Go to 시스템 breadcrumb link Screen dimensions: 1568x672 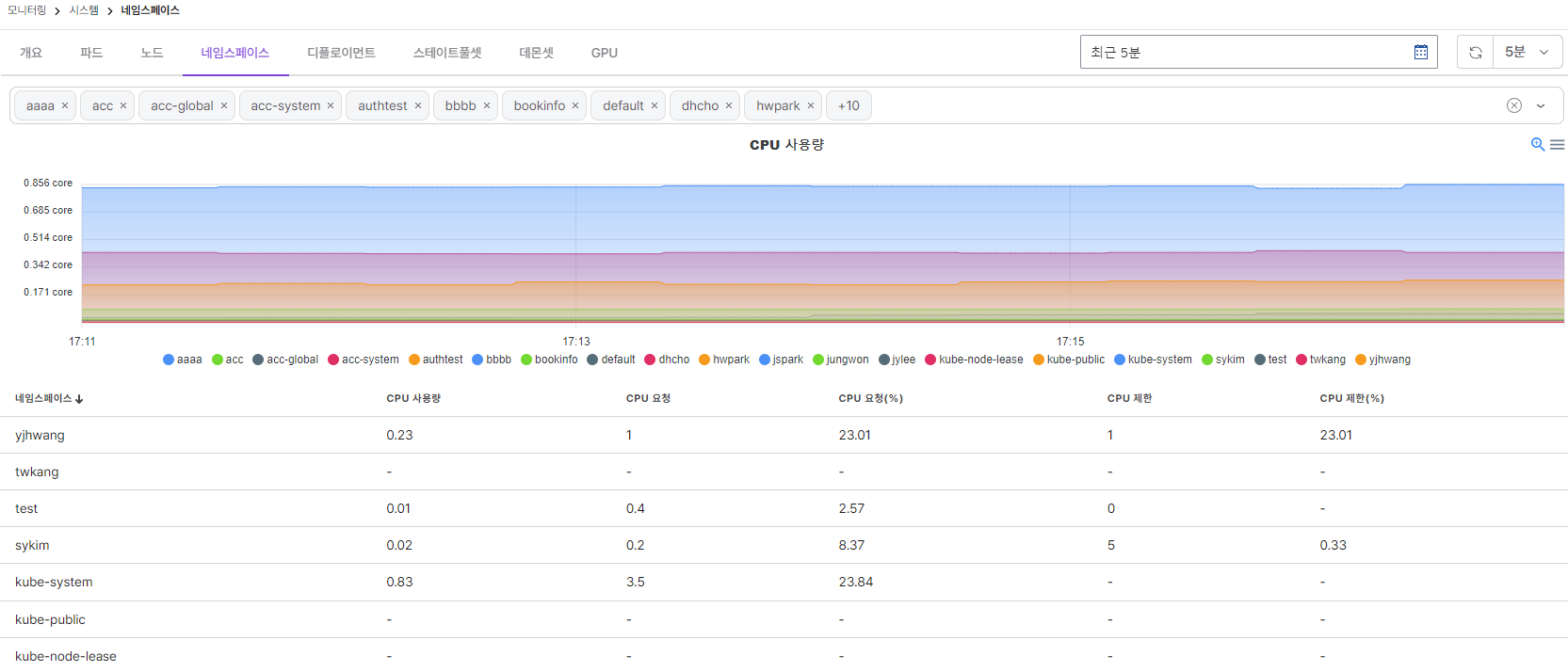pyautogui.click(x=84, y=10)
